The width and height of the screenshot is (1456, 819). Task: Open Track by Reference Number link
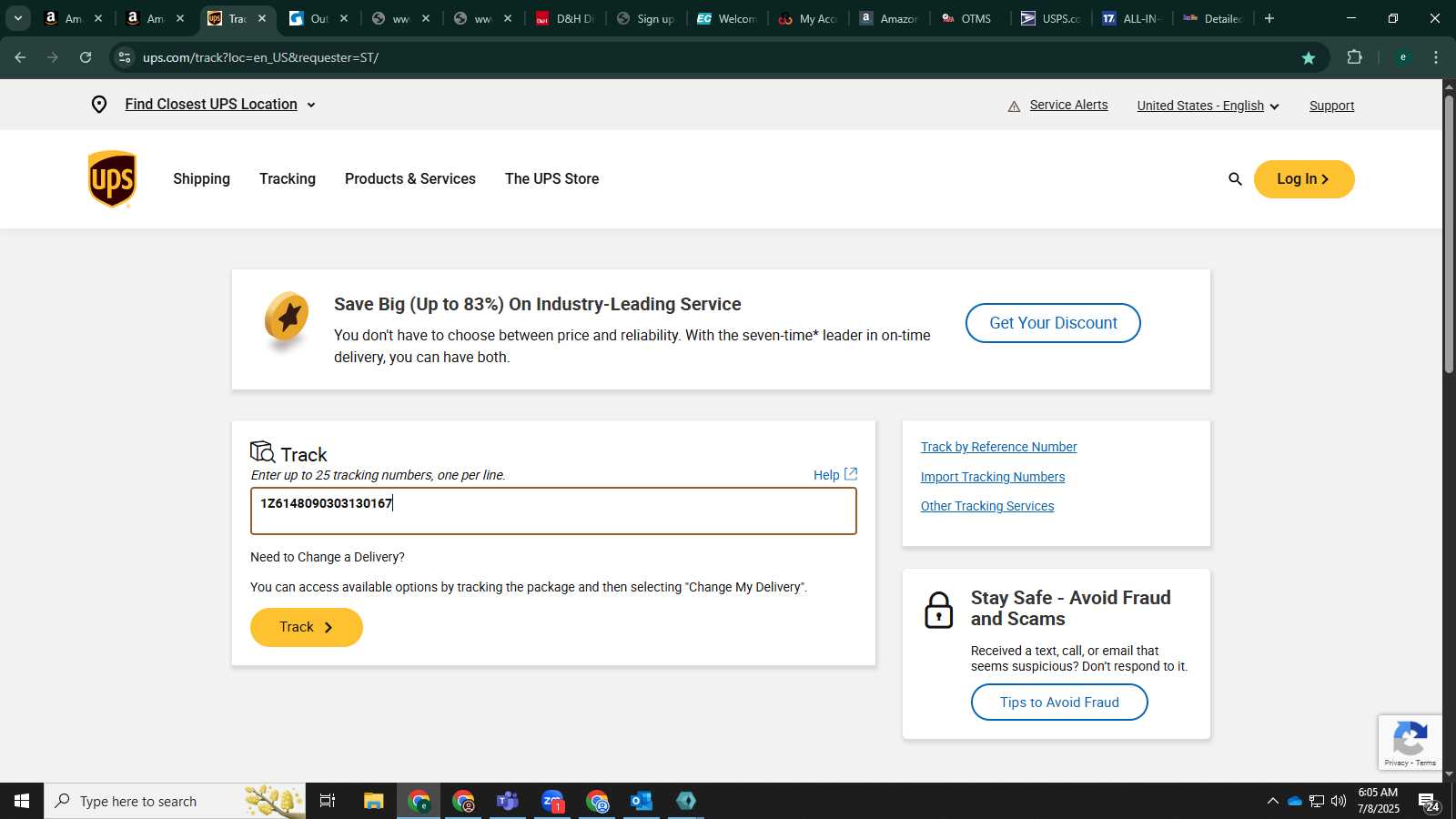tap(998, 447)
